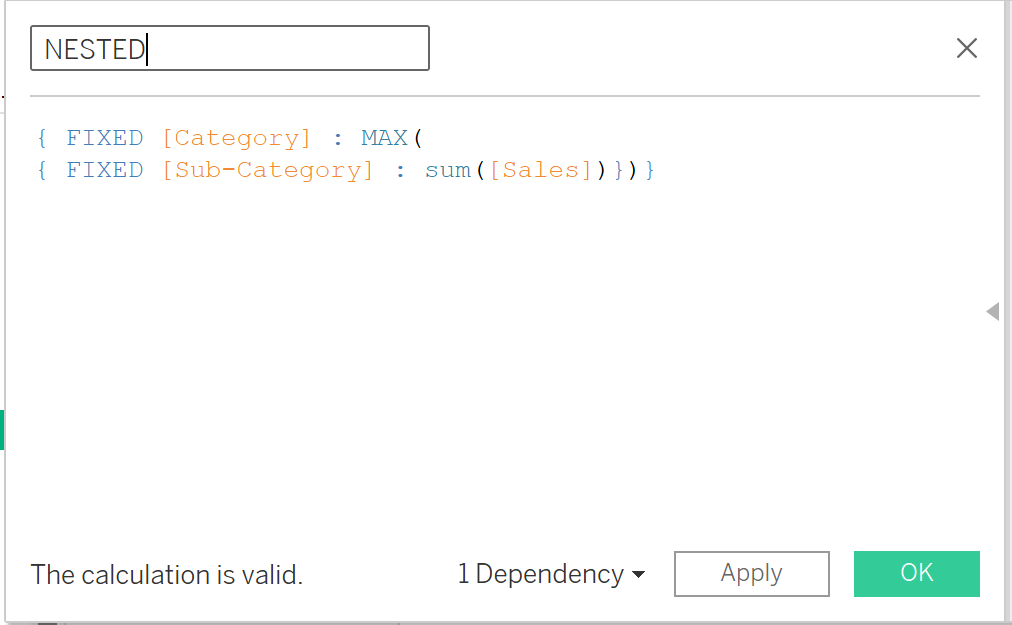The image size is (1012, 625).
Task: Click the Apply button
Action: (751, 574)
